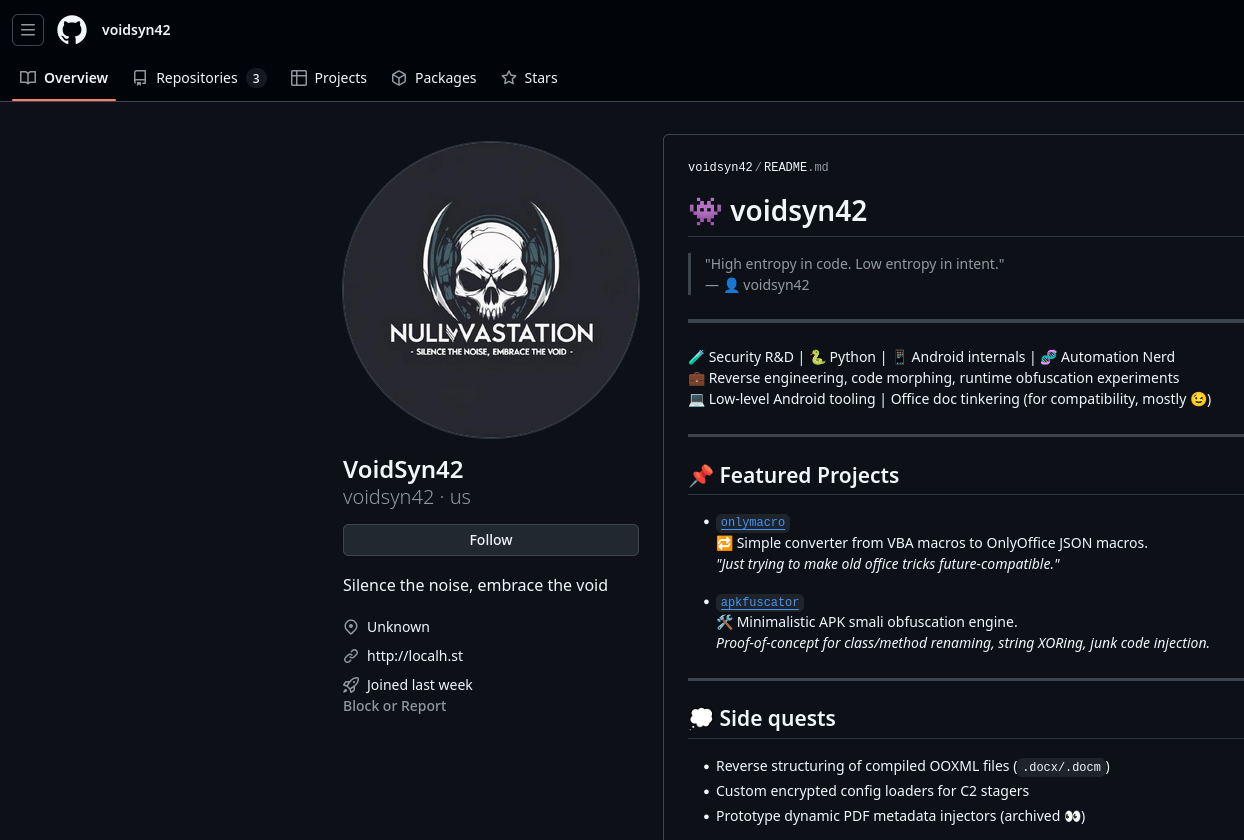Click the rocket icon near Joined last week
This screenshot has width=1244, height=840.
pos(351,685)
